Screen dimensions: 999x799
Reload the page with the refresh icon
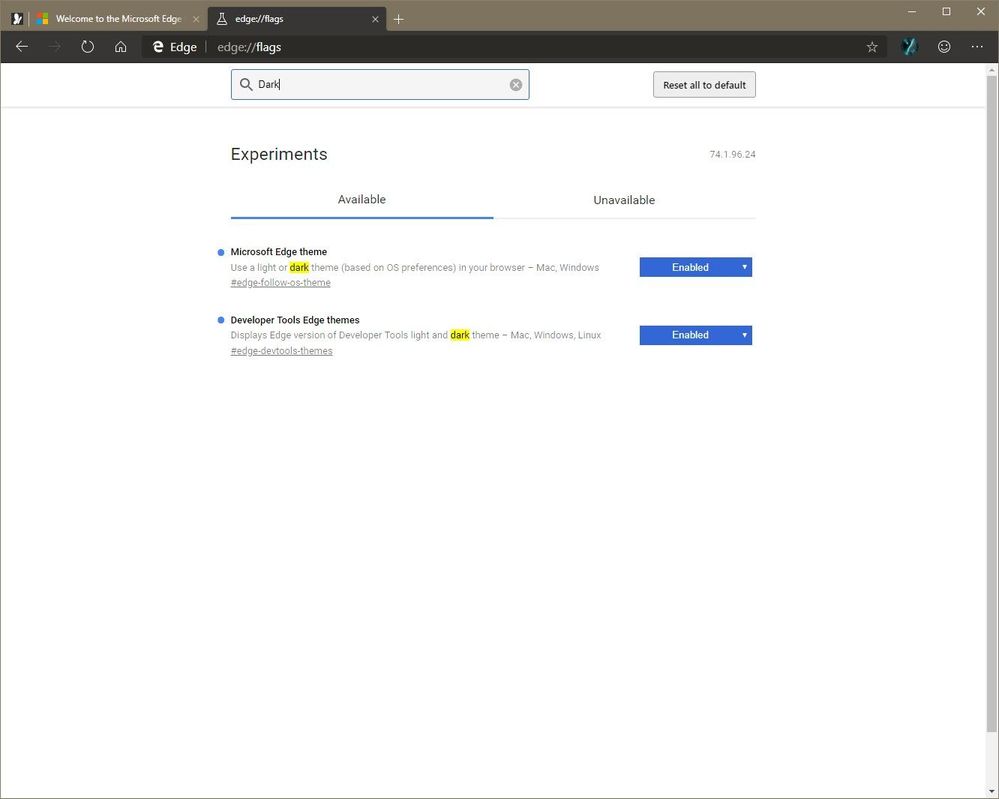click(87, 47)
